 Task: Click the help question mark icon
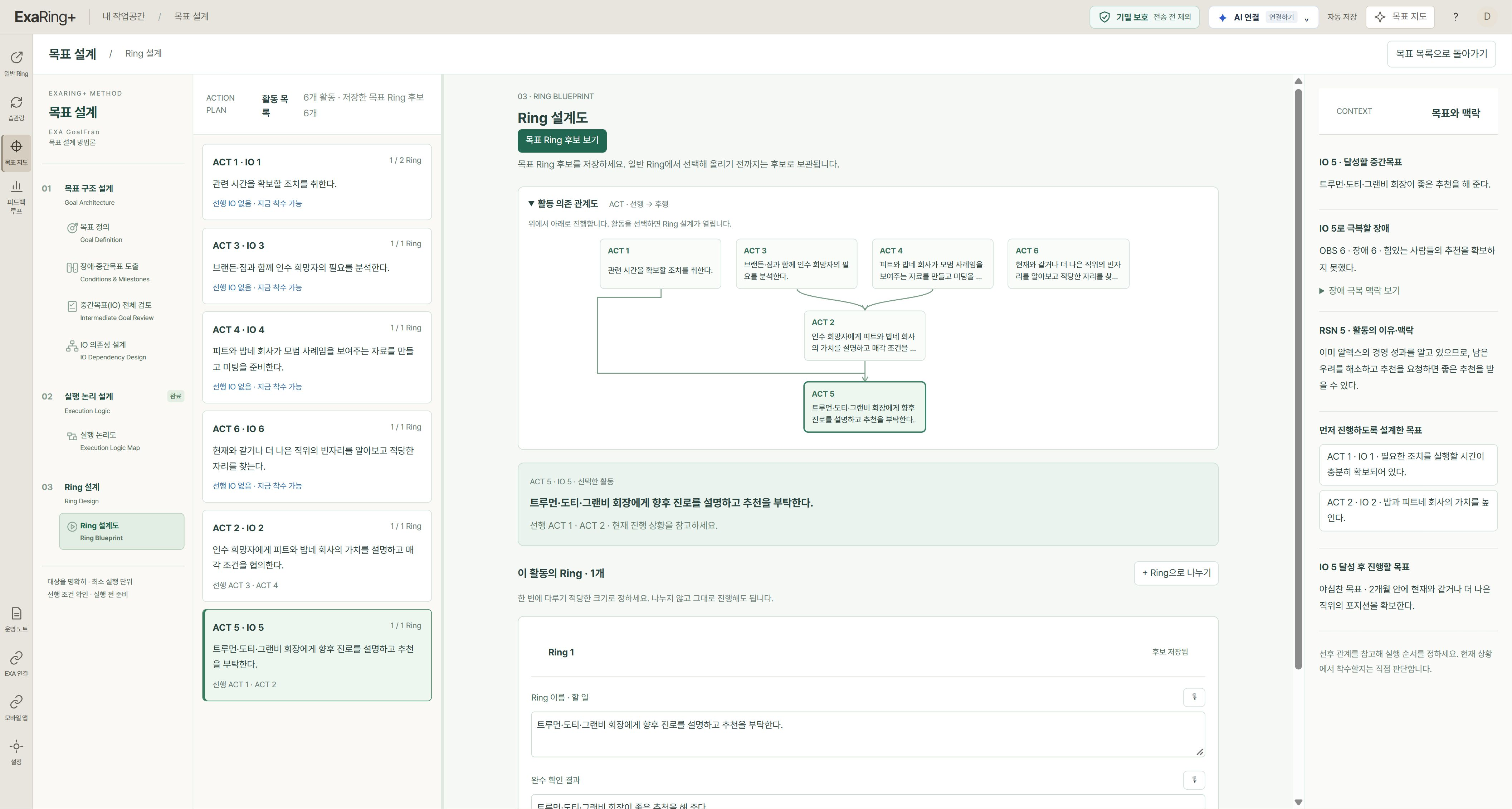click(1455, 17)
